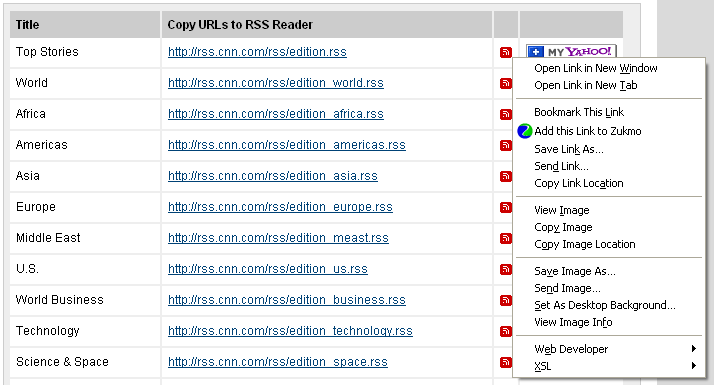The height and width of the screenshot is (385, 714).
Task: Select Set As Desktop Background...
Action: pos(608,305)
